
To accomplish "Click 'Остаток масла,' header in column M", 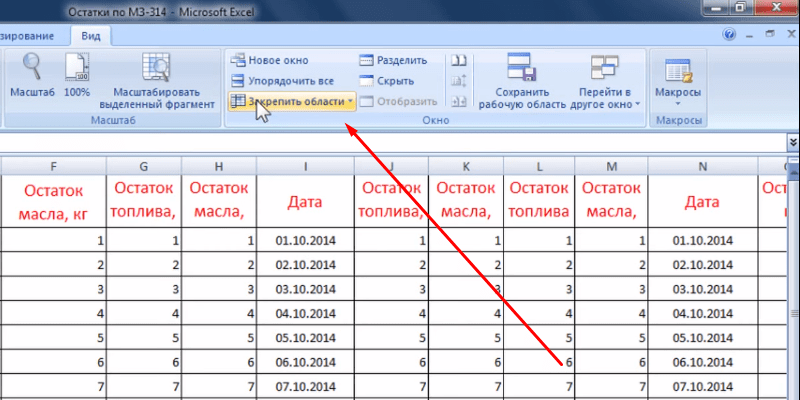I will (x=611, y=201).
